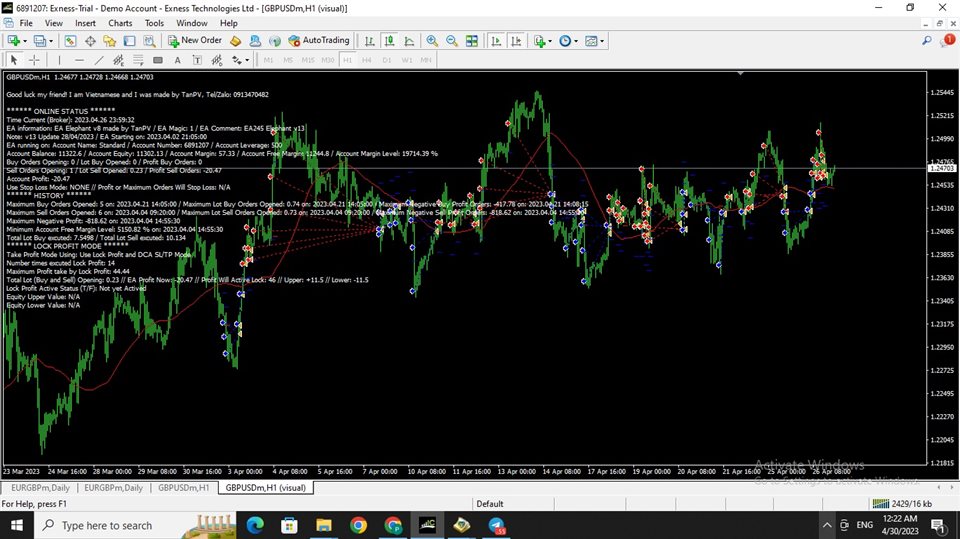Open the Charts menu

click(120, 23)
